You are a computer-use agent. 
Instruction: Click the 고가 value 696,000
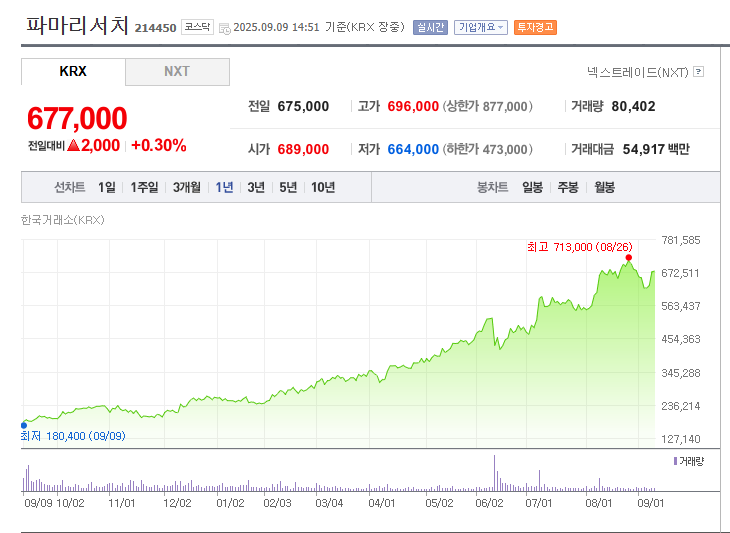coord(413,106)
